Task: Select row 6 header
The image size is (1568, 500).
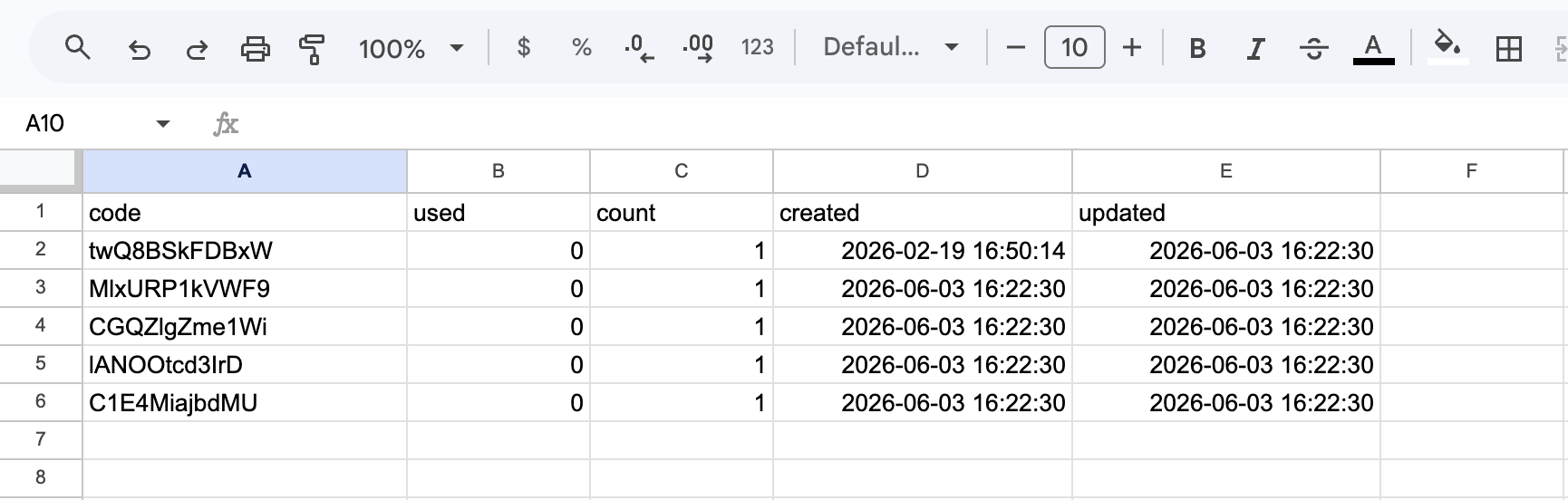Action: pyautogui.click(x=41, y=402)
